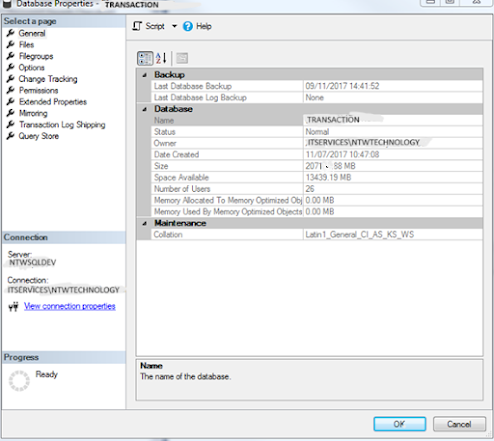This screenshot has height=441, width=494.
Task: Open View connection properties link
Action: (70, 306)
